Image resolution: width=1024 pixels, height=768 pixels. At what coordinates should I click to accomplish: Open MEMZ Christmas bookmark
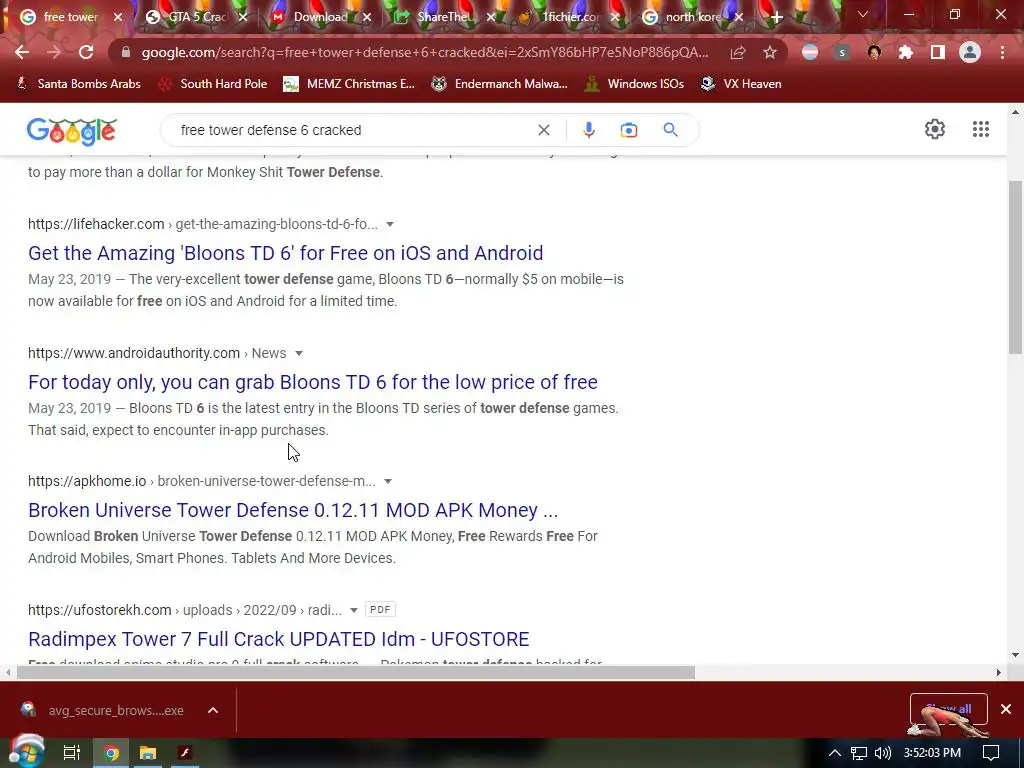click(349, 84)
